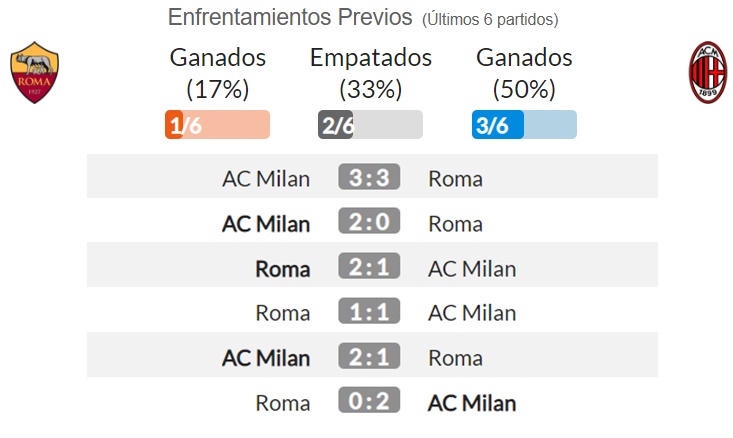The width and height of the screenshot is (733, 438).
Task: Click the Ganados (50%) label
Action: (x=524, y=73)
